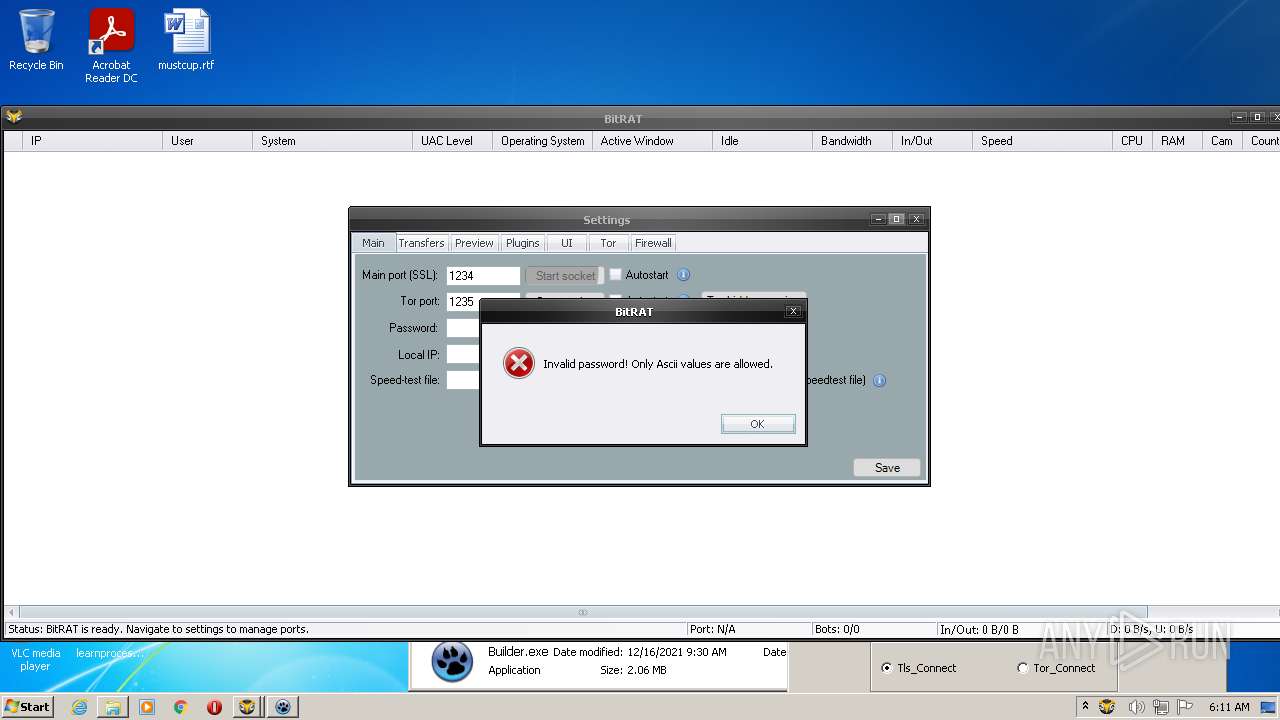
Task: Launch Chrome from the taskbar
Action: pyautogui.click(x=181, y=707)
